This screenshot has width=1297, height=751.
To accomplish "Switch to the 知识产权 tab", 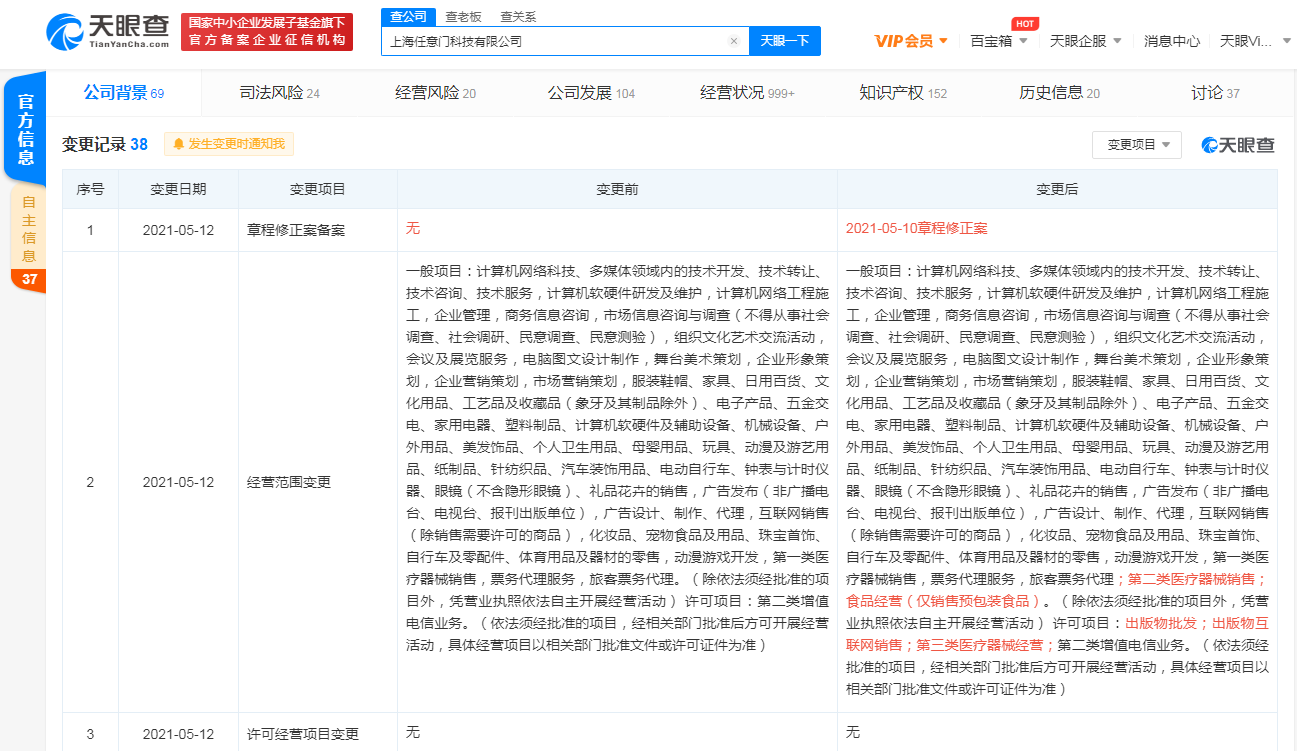I will pos(902,93).
